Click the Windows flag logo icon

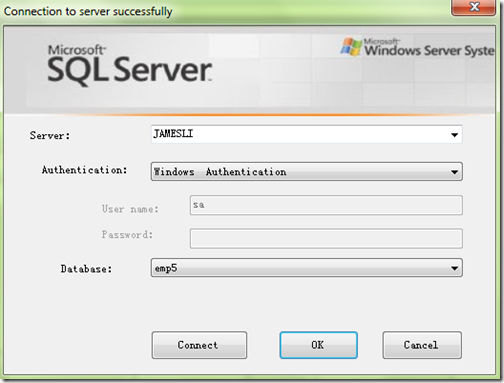tap(351, 46)
